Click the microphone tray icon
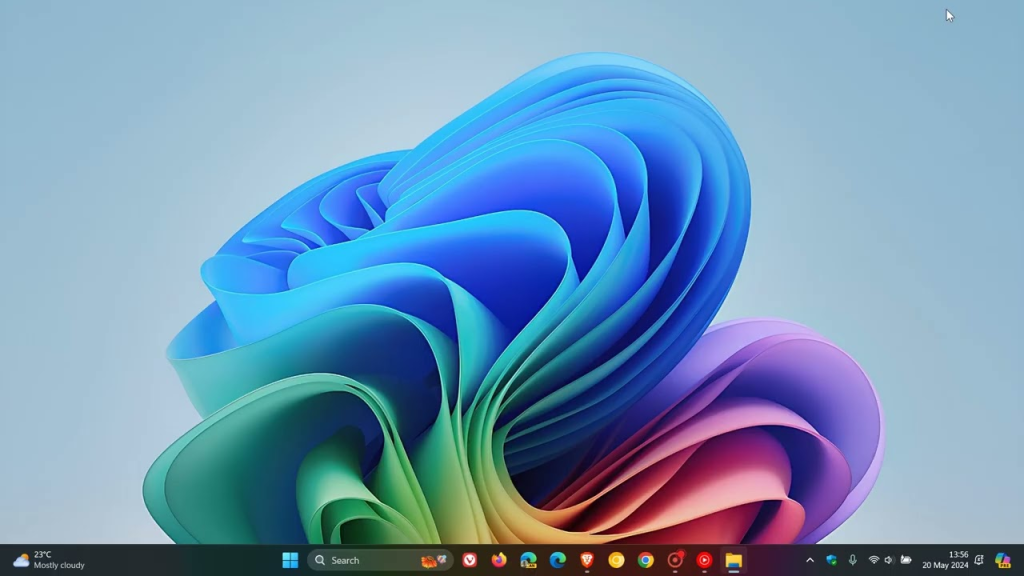The width and height of the screenshot is (1024, 576). tap(852, 560)
